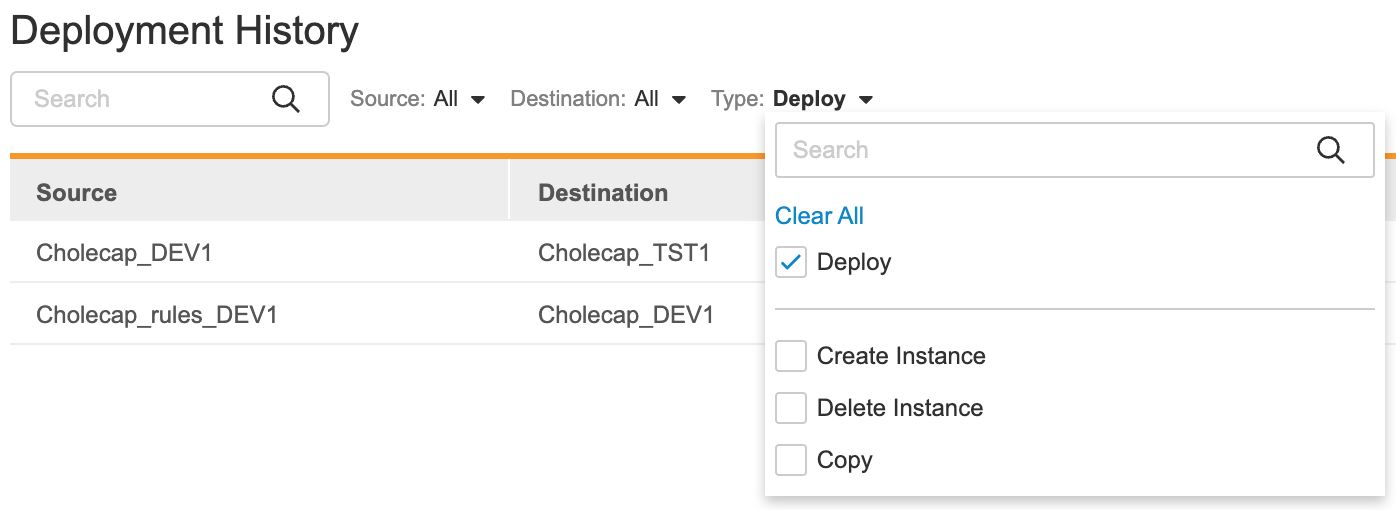The image size is (1396, 510).
Task: Click Cholecap_DEV1 in the Destination column
Action: pos(626,315)
